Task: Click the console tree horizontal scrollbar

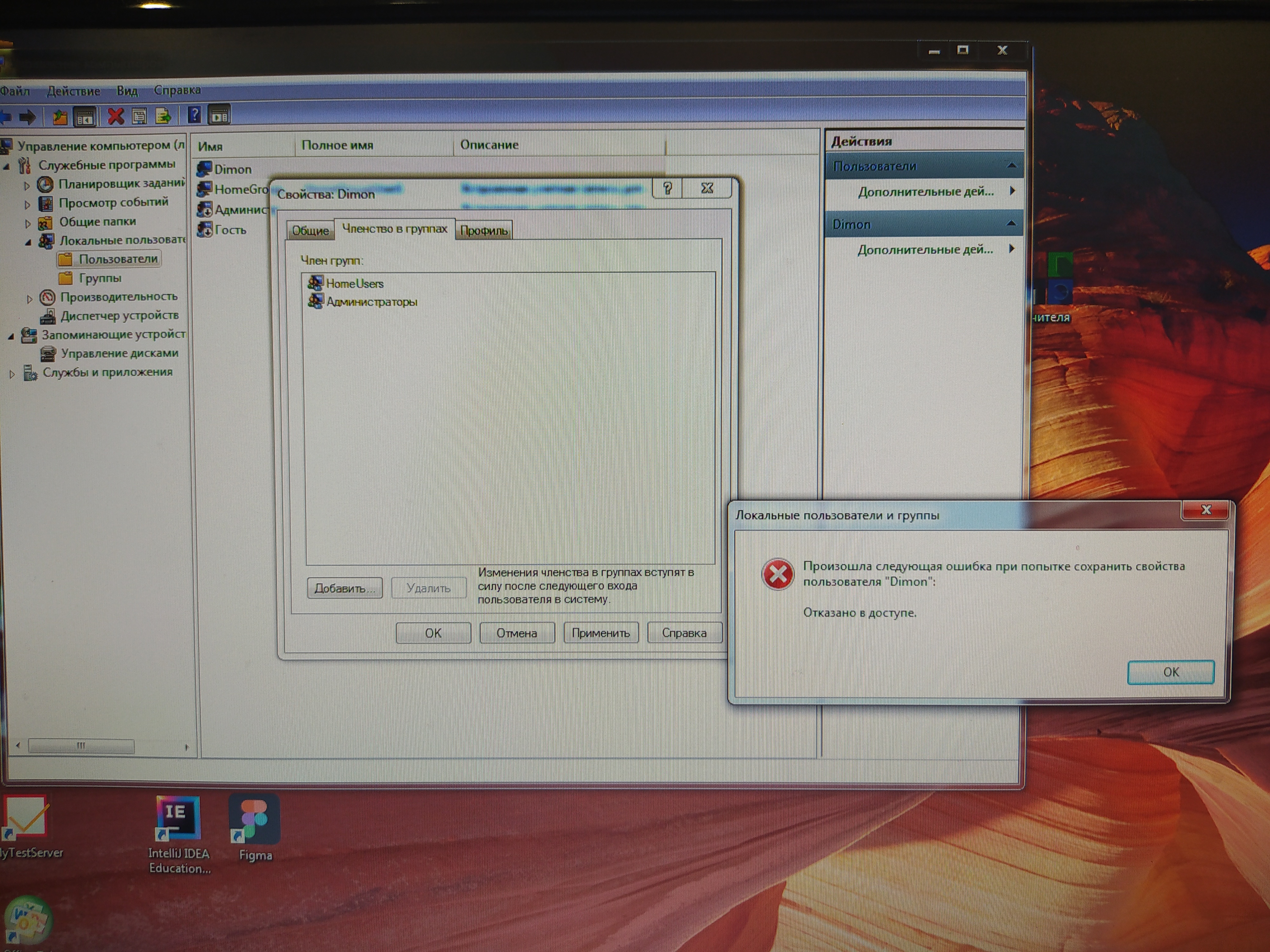Action: [x=81, y=746]
